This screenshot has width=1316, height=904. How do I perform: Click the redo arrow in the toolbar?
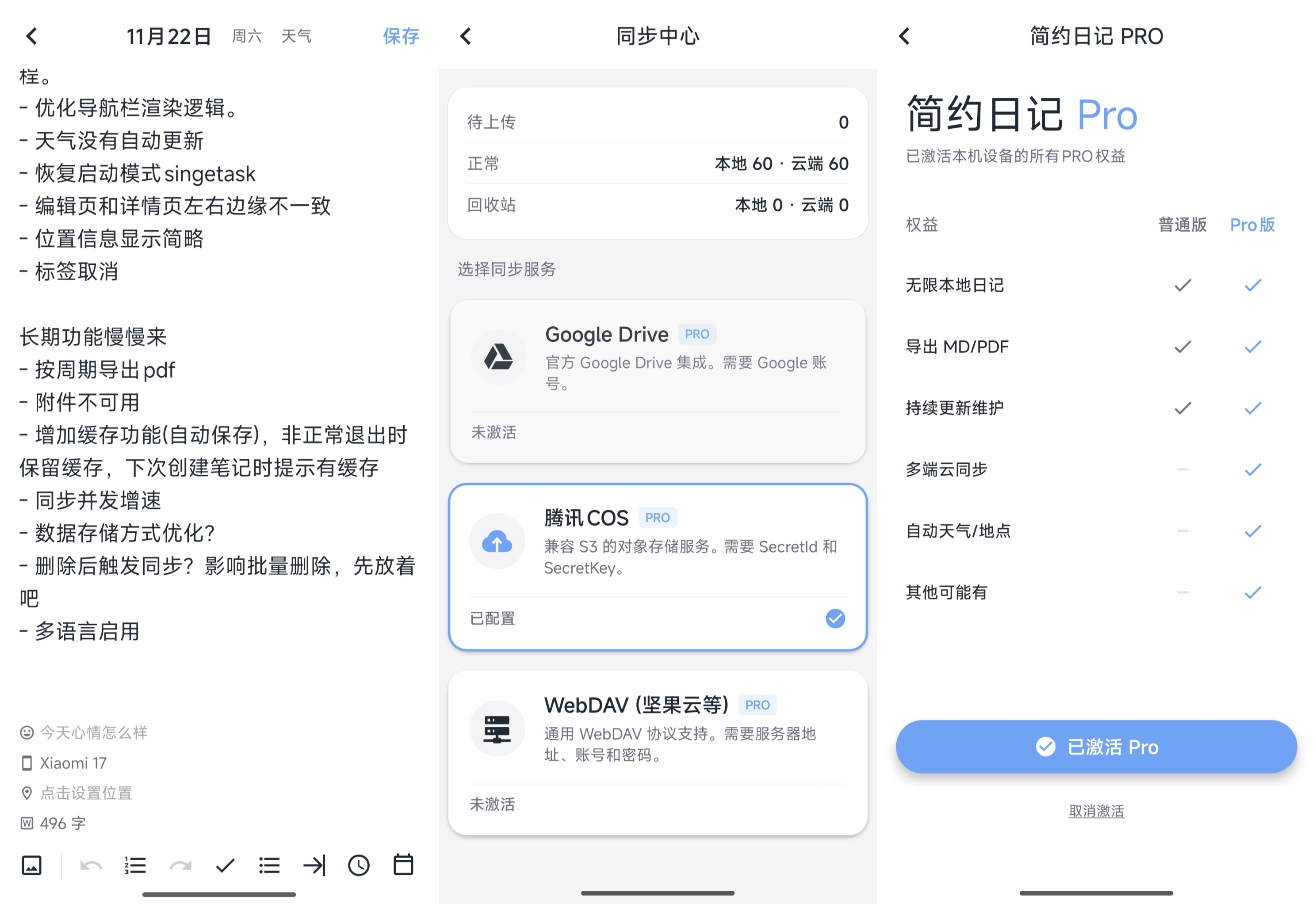click(180, 866)
